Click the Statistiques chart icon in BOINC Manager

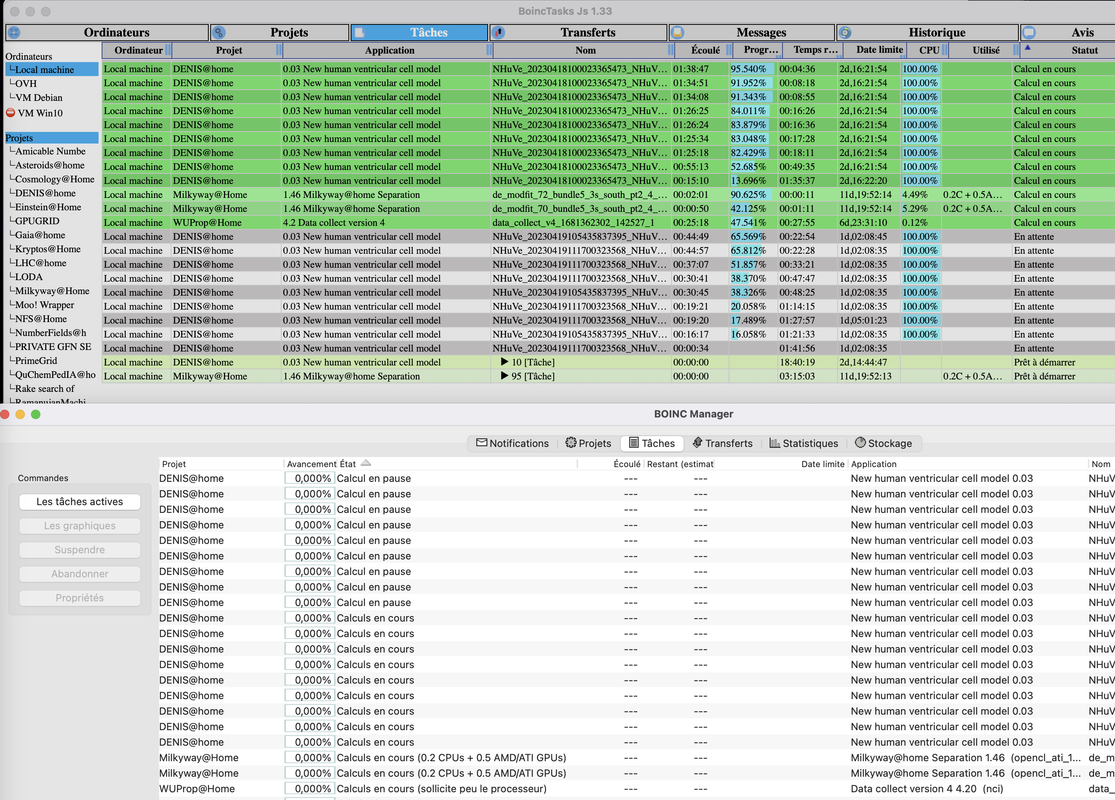coord(774,442)
